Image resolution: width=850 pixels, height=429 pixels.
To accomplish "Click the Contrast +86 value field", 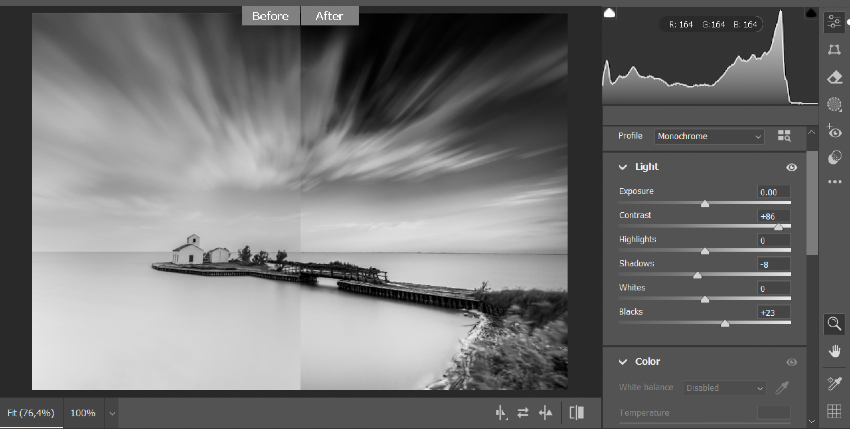I will 774,216.
